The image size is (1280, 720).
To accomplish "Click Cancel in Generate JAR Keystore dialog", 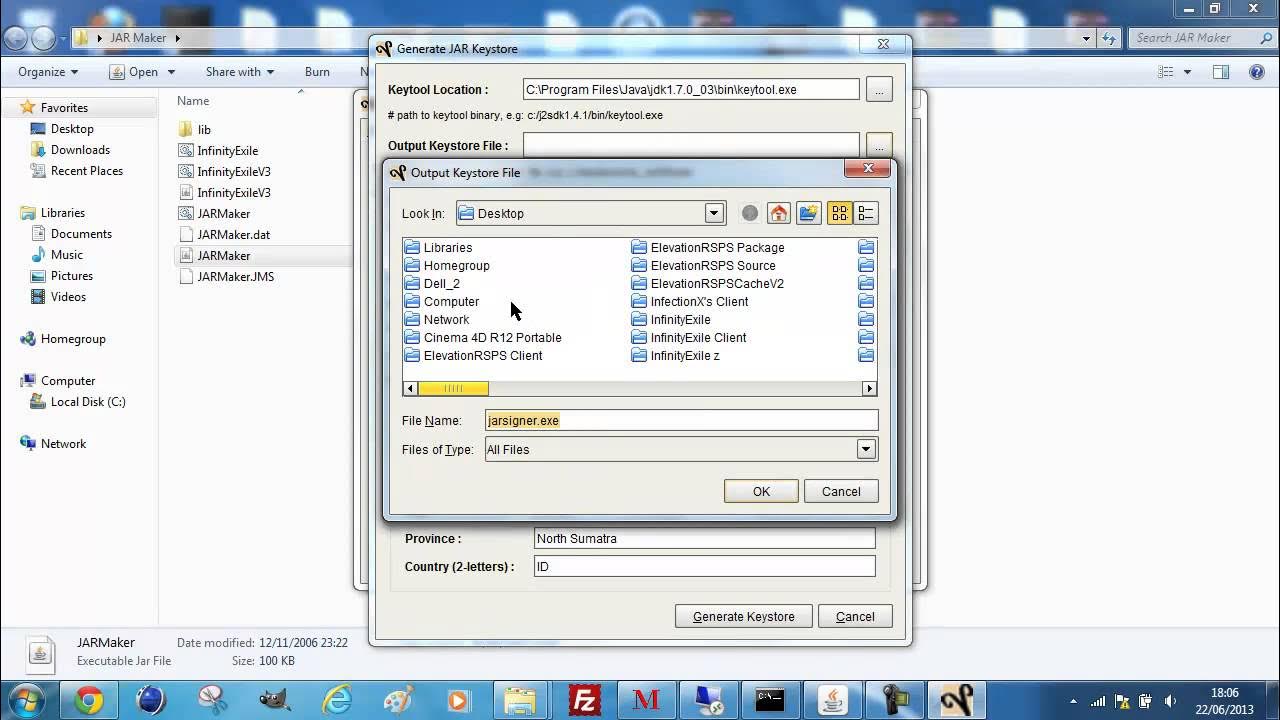I will point(855,616).
